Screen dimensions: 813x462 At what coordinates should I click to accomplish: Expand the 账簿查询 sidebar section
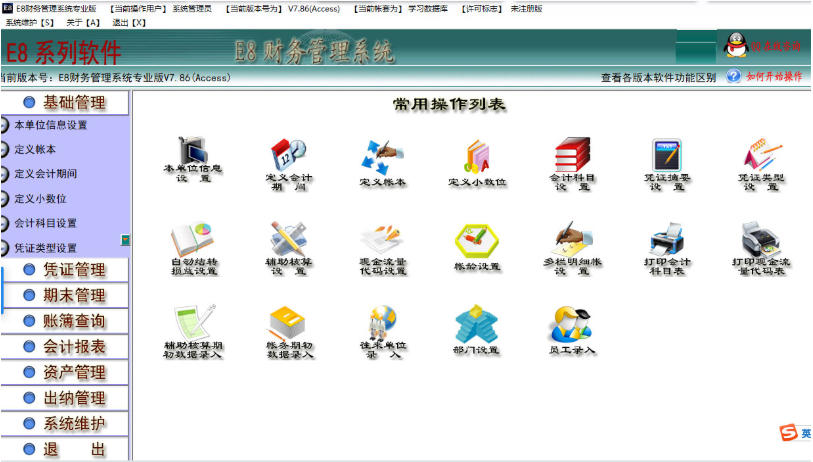click(65, 321)
